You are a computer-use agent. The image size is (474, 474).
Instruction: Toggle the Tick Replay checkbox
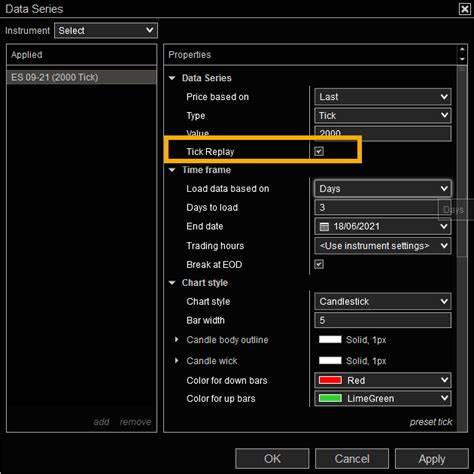(x=319, y=152)
